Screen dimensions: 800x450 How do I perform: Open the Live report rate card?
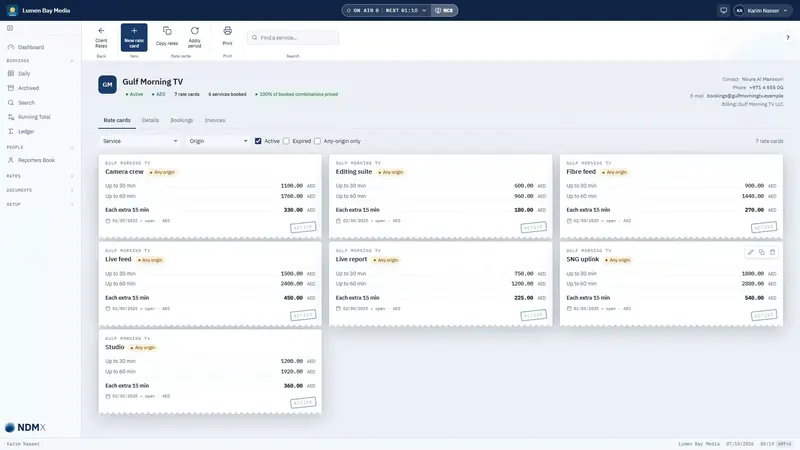coord(441,284)
